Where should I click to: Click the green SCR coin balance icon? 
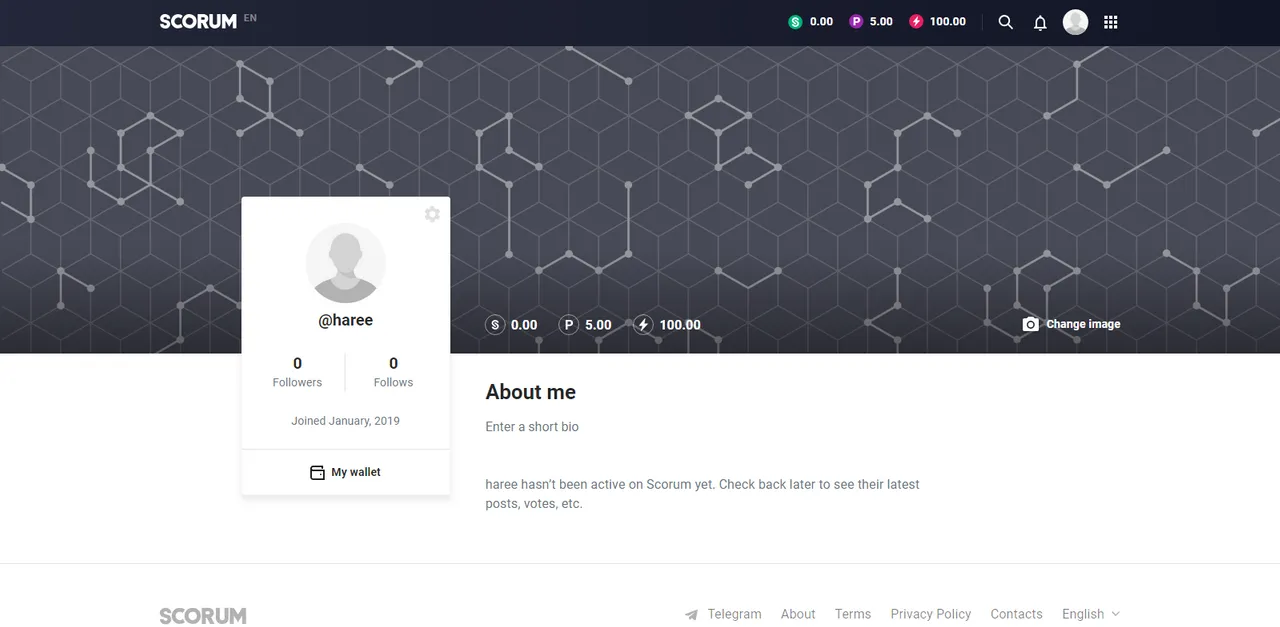click(x=795, y=21)
